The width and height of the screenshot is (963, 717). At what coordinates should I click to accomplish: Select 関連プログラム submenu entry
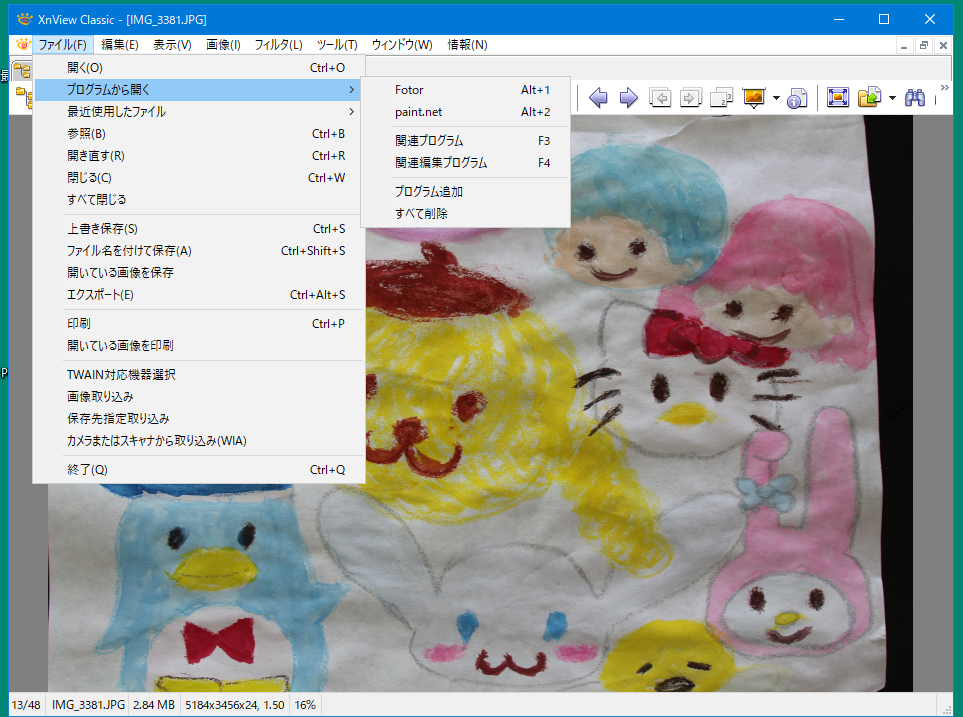pyautogui.click(x=466, y=141)
